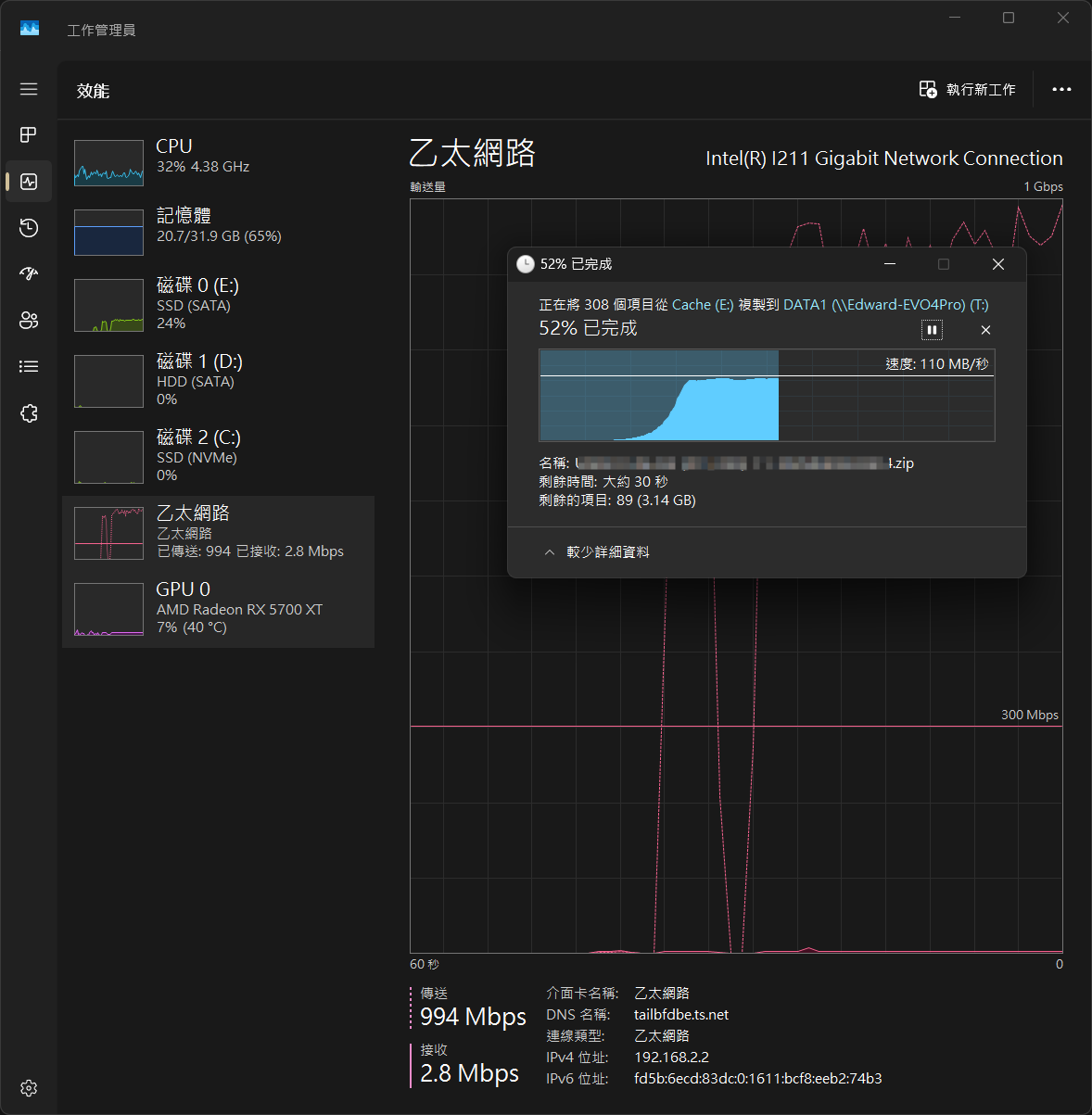This screenshot has height=1115, width=1092.
Task: Open Task Manager settings gear
Action: pos(29,1088)
